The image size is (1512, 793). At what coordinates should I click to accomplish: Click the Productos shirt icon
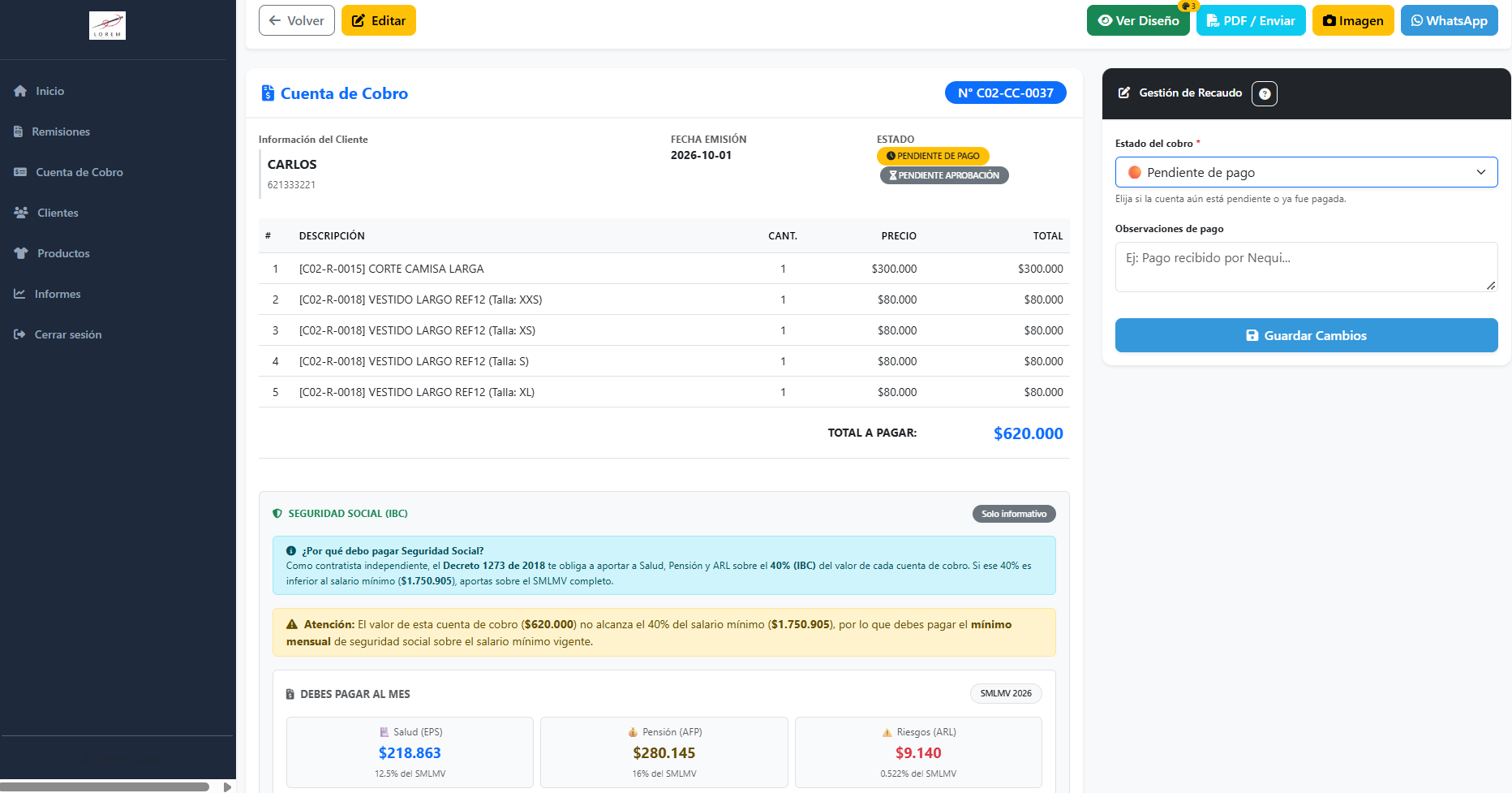click(x=21, y=253)
